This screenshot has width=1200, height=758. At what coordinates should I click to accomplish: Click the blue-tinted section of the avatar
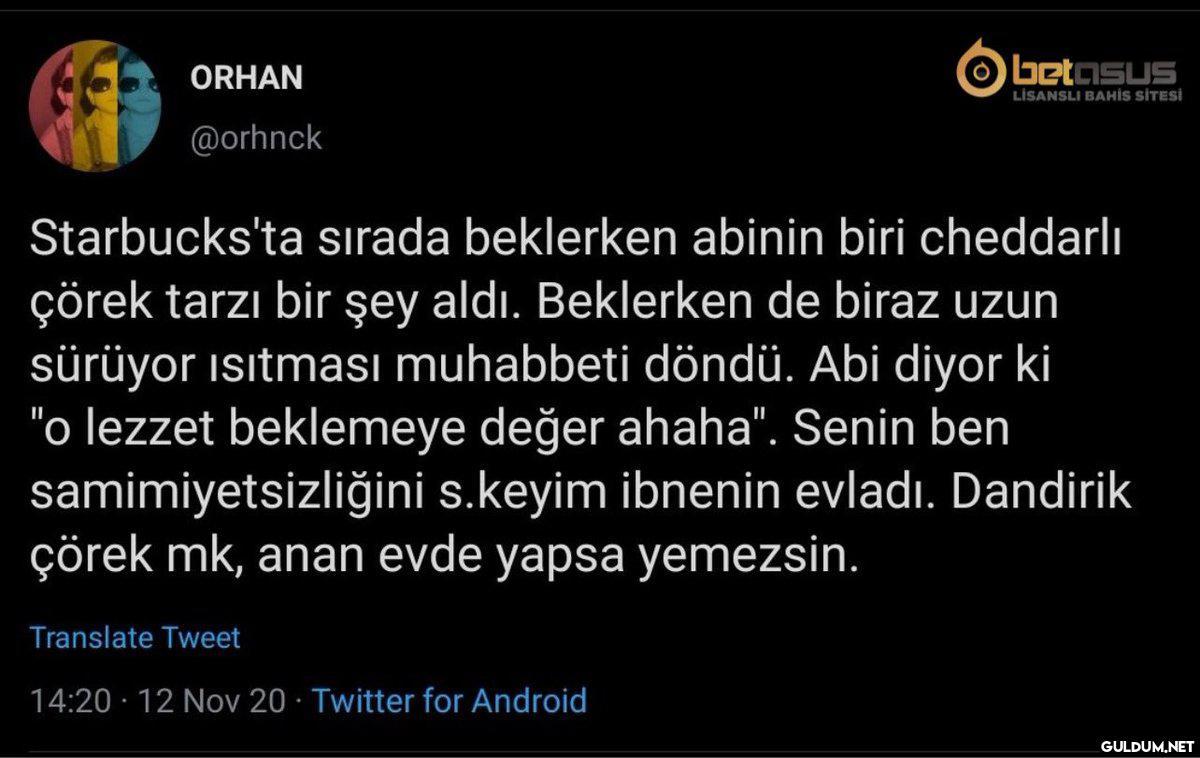tap(140, 106)
